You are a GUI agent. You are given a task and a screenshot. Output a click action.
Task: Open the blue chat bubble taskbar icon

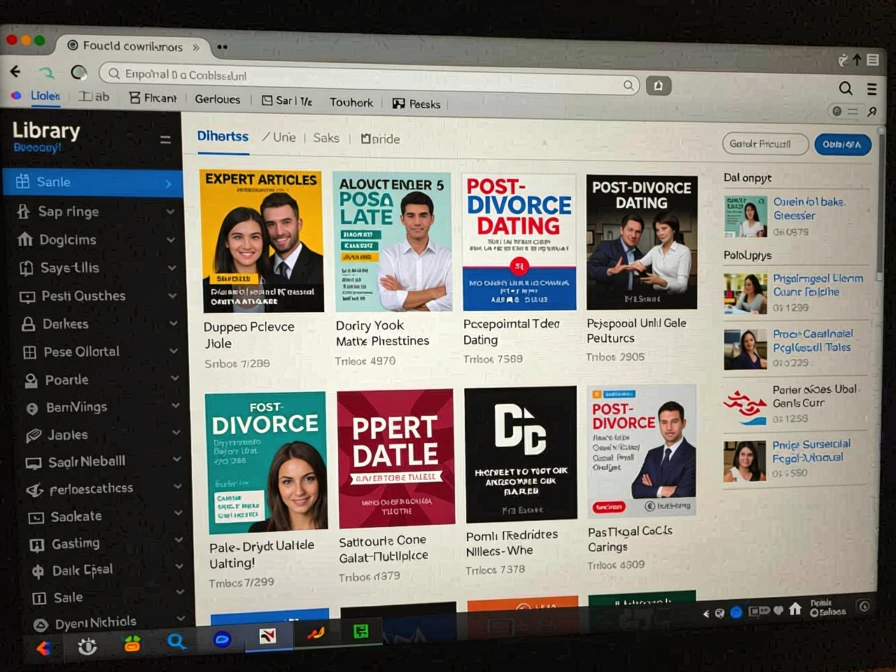click(222, 639)
